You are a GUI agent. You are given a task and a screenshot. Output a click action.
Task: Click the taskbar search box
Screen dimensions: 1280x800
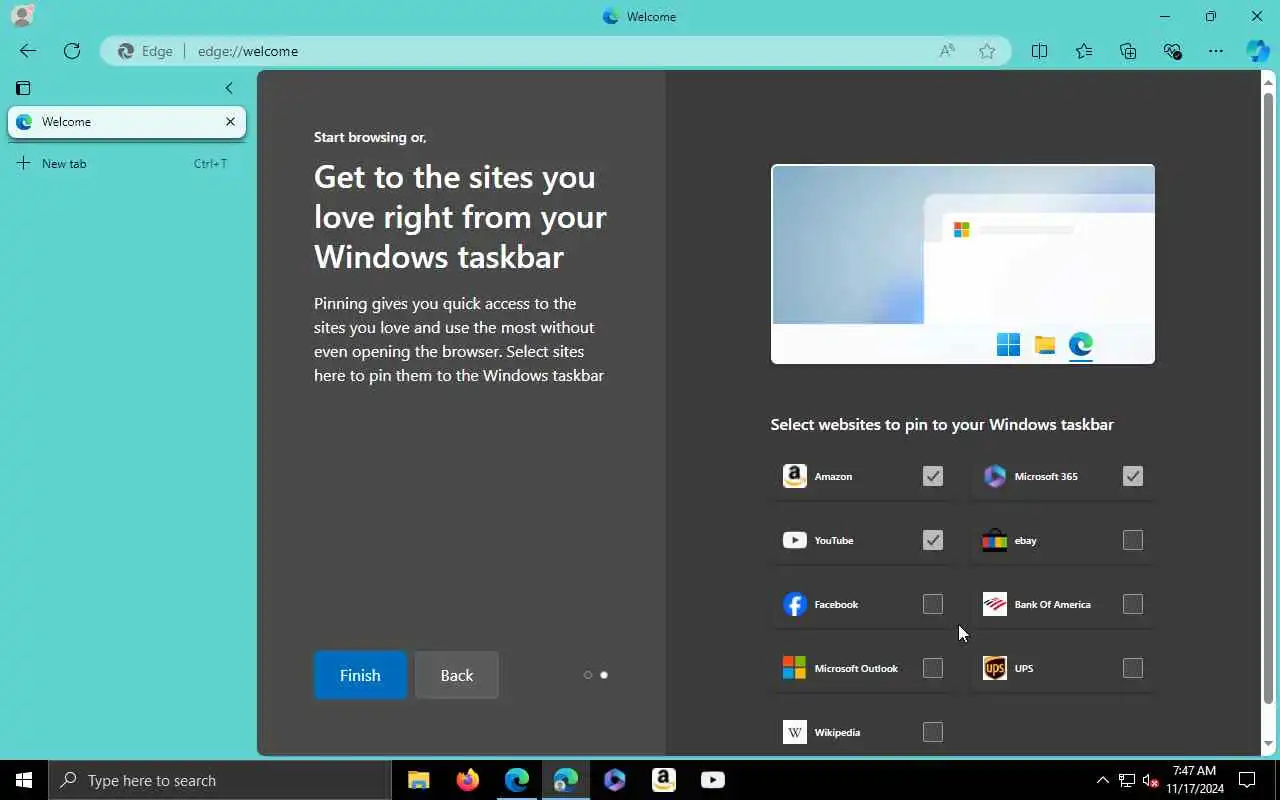tap(220, 780)
